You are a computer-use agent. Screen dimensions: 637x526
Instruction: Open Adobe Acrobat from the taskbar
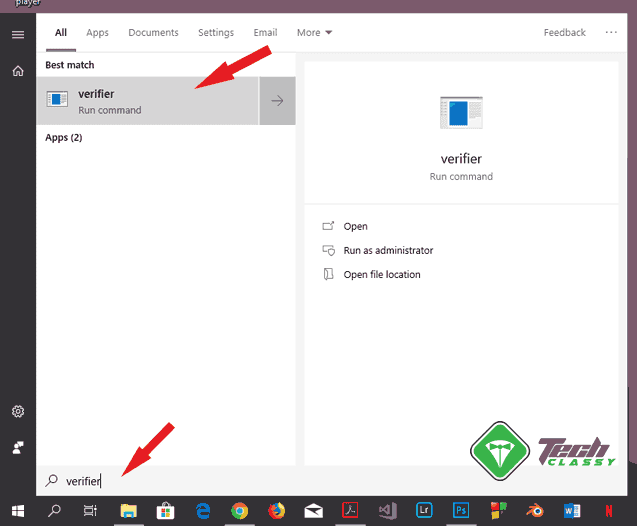click(x=350, y=511)
